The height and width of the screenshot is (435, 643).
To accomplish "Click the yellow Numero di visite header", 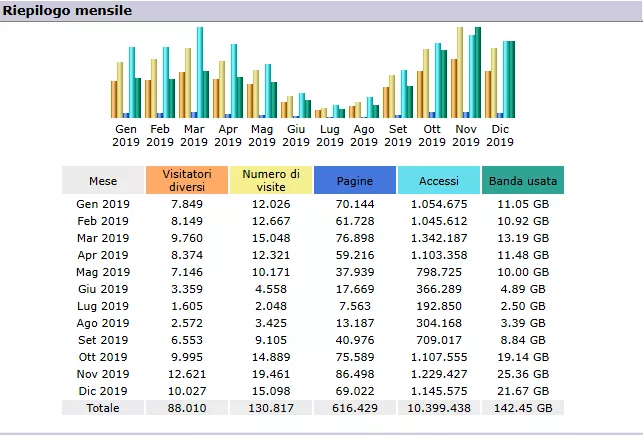I will [271, 180].
